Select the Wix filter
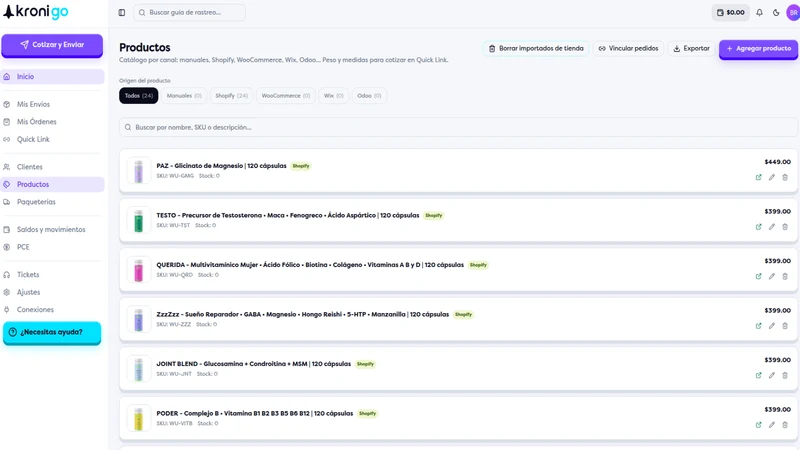The width and height of the screenshot is (800, 450). (334, 95)
